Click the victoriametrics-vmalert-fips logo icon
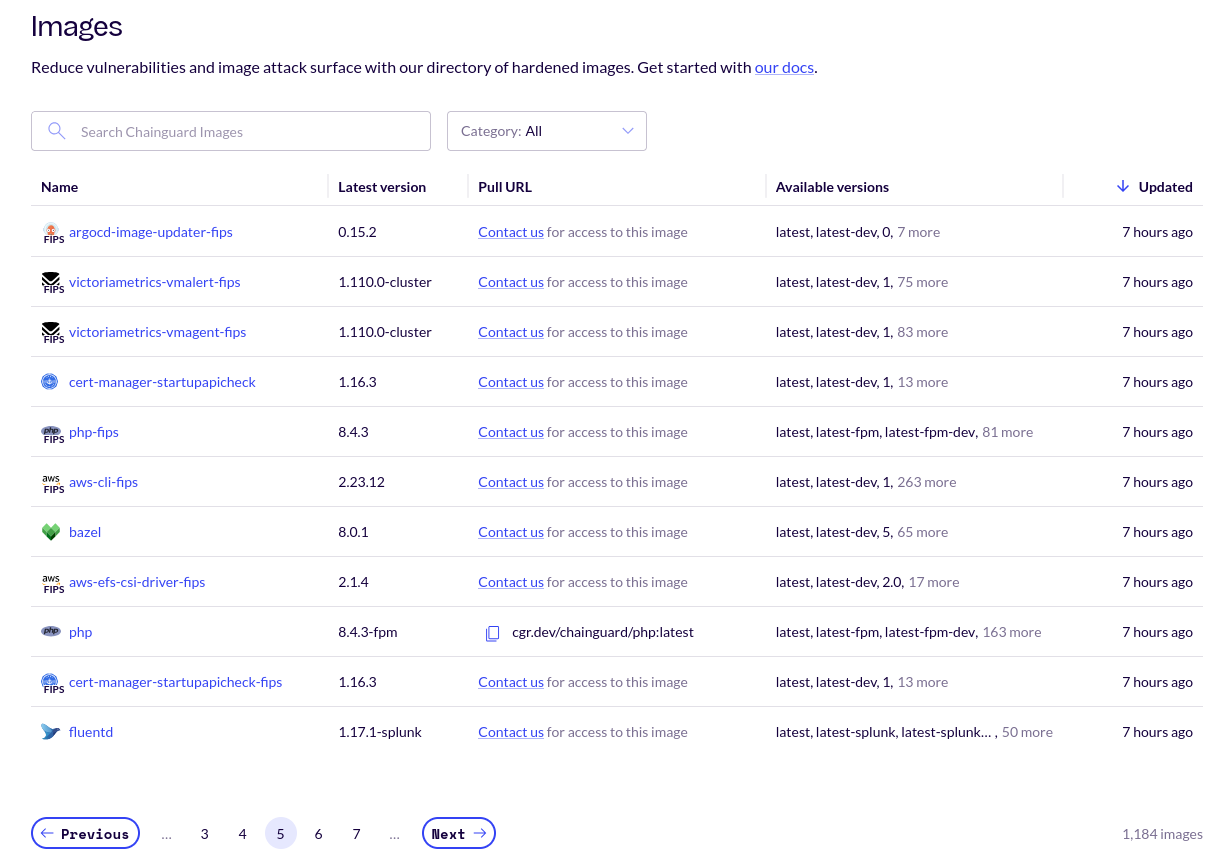 point(51,281)
